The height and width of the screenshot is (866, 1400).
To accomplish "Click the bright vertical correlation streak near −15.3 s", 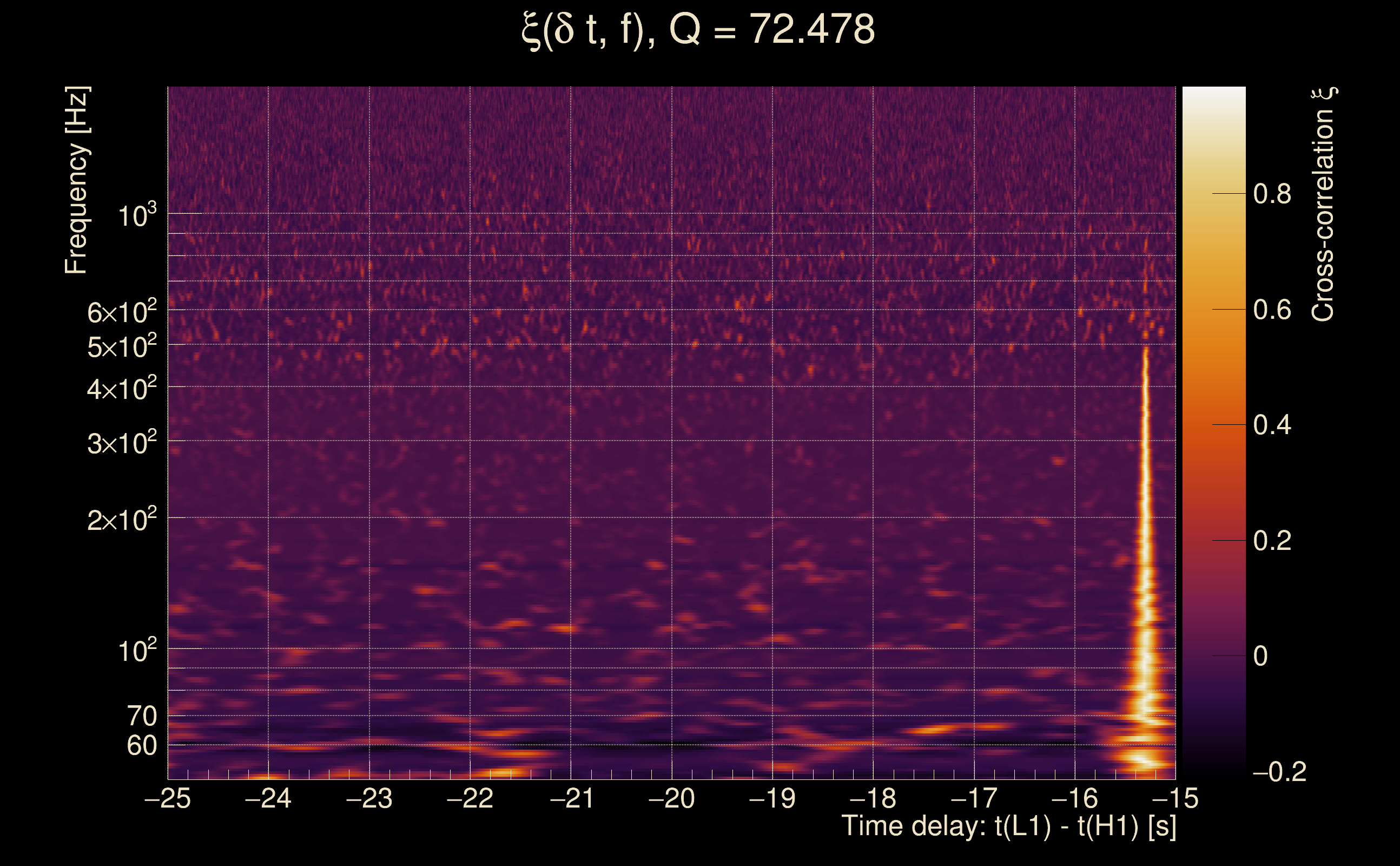I will (x=1145, y=487).
